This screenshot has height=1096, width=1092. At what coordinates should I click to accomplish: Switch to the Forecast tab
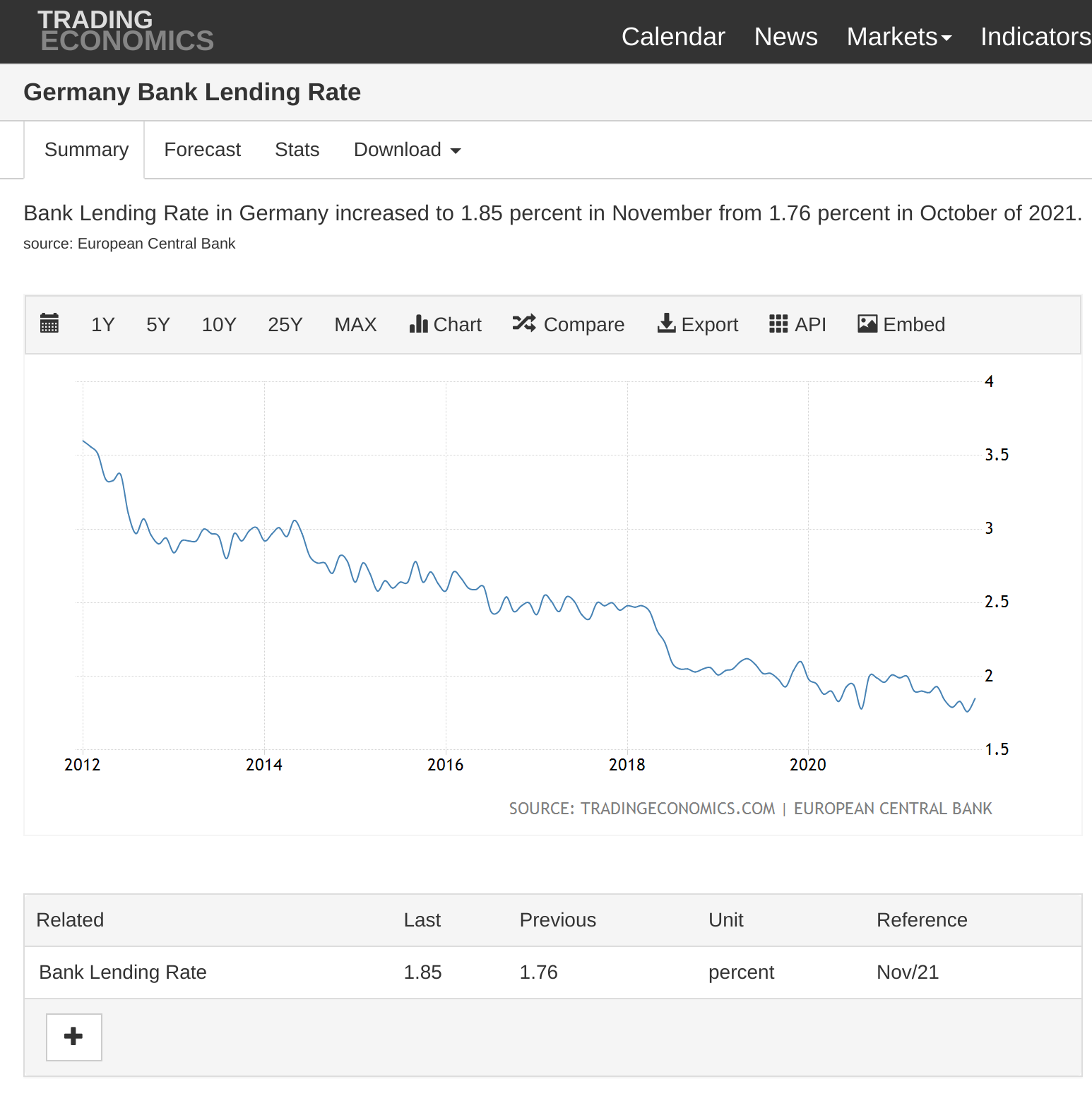[x=202, y=150]
